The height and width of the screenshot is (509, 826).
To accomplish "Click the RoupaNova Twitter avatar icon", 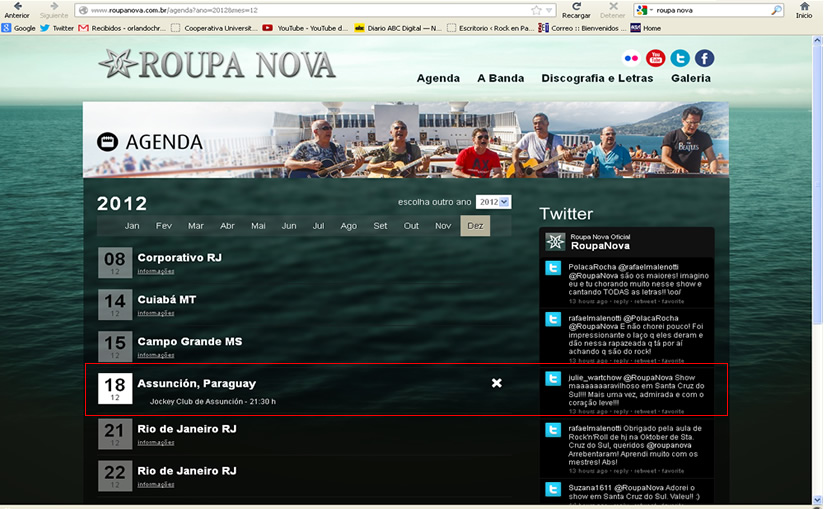I will [x=555, y=241].
